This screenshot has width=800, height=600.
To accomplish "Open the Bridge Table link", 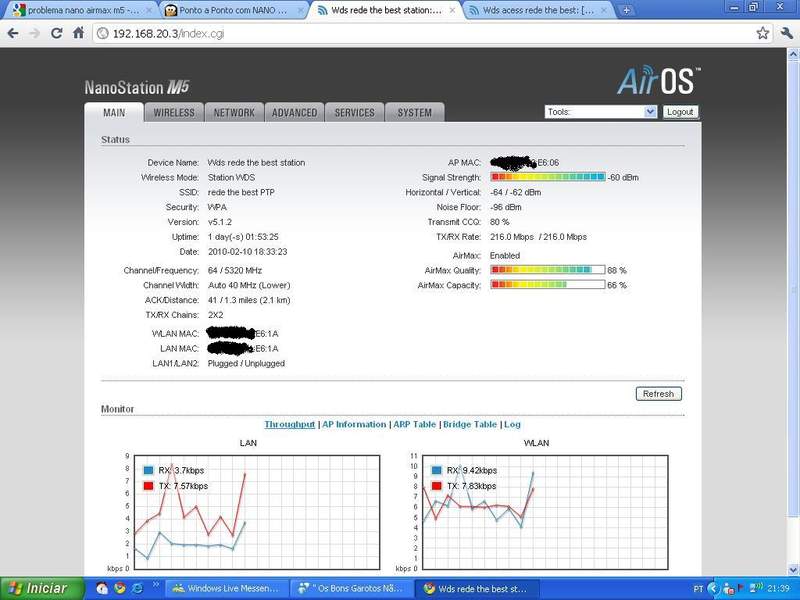I will [470, 424].
